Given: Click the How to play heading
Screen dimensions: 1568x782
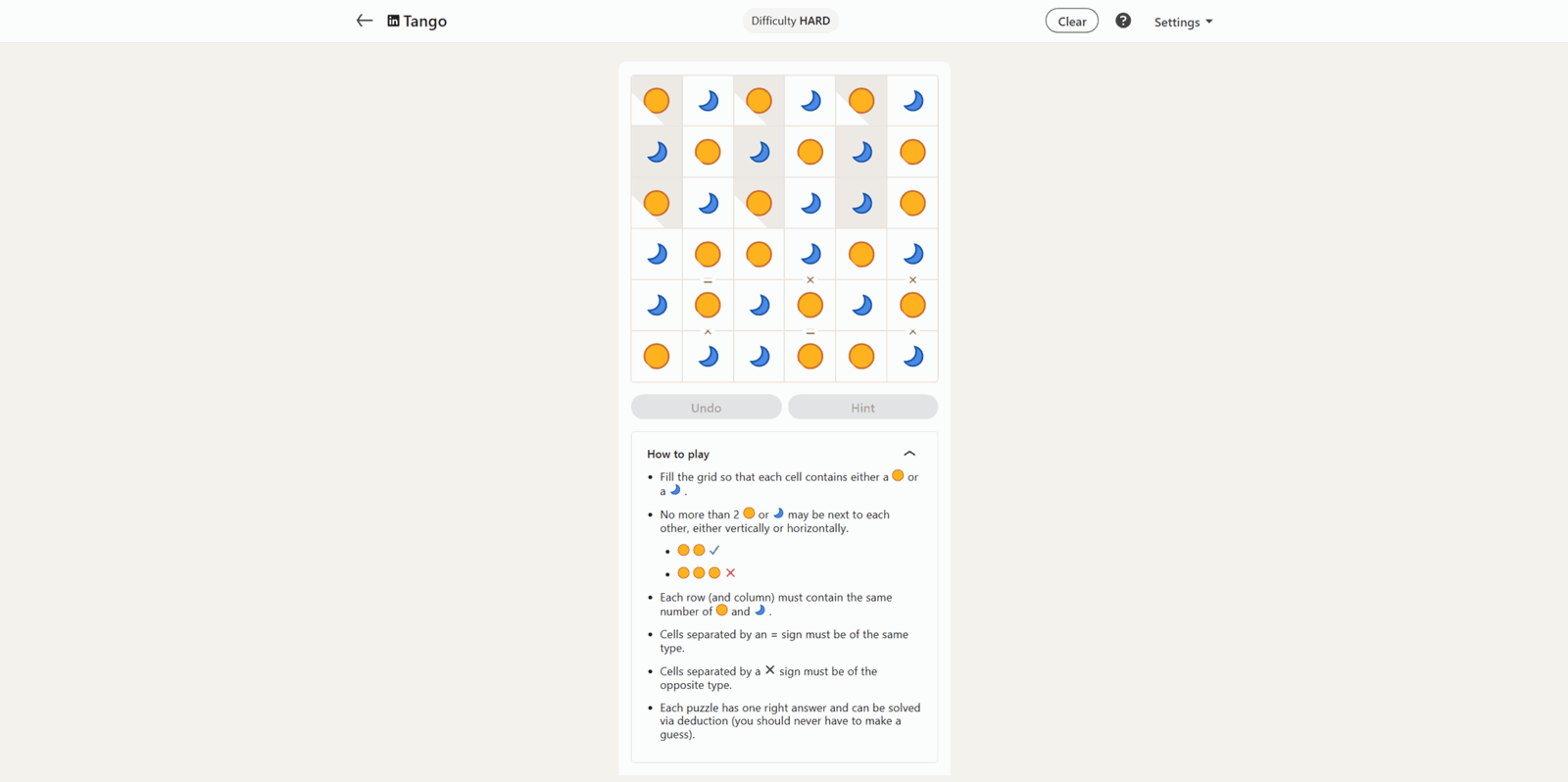Looking at the screenshot, I should (678, 454).
